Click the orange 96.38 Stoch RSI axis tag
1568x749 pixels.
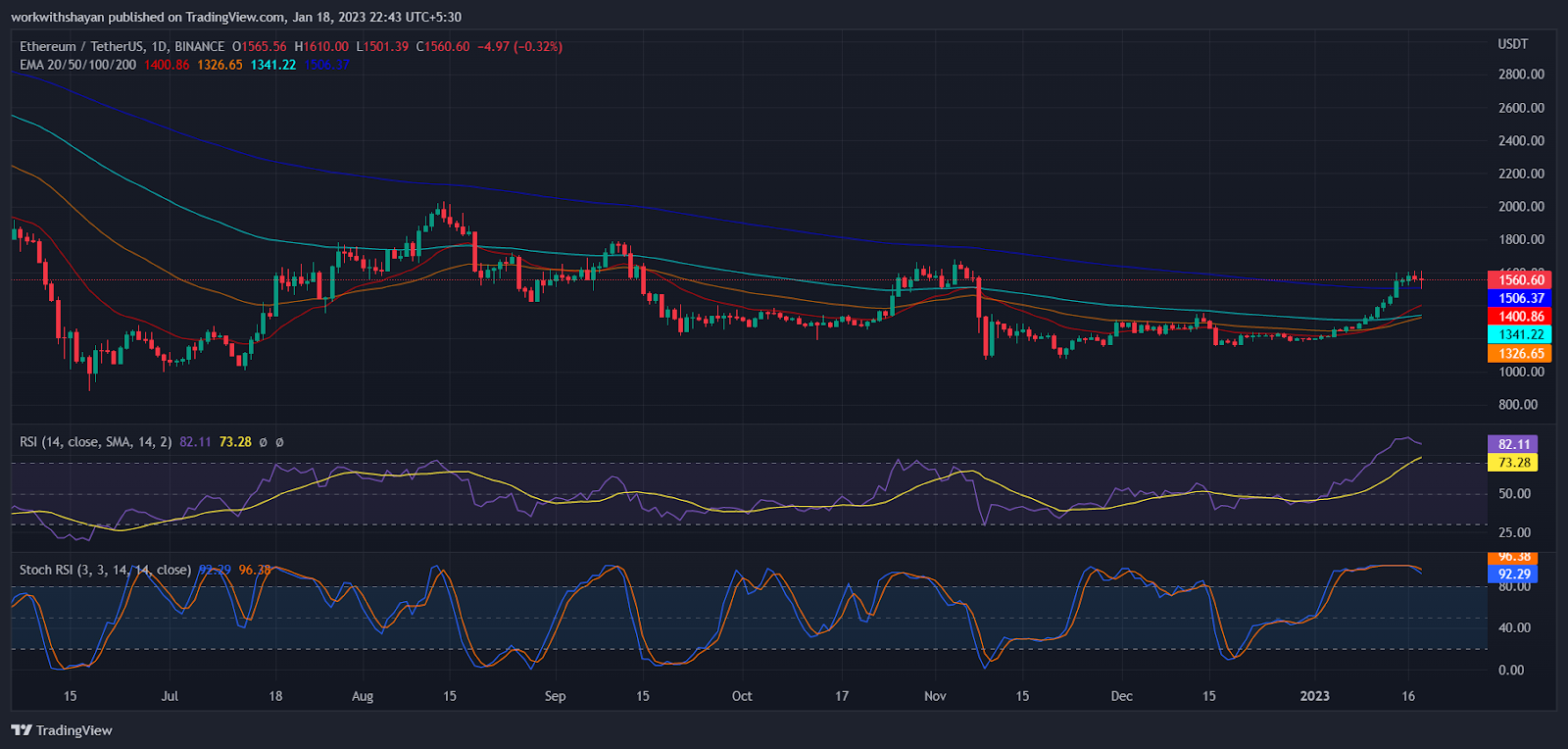(x=1513, y=558)
